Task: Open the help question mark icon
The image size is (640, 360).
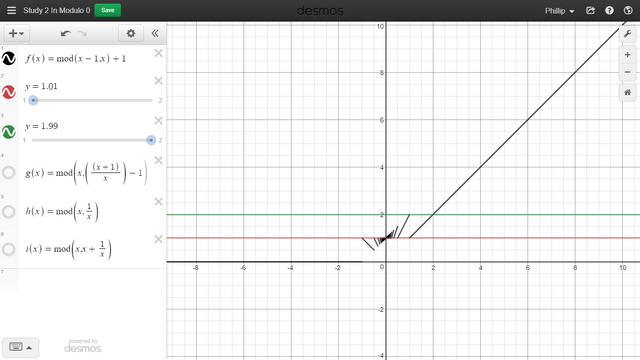Action: pos(609,11)
